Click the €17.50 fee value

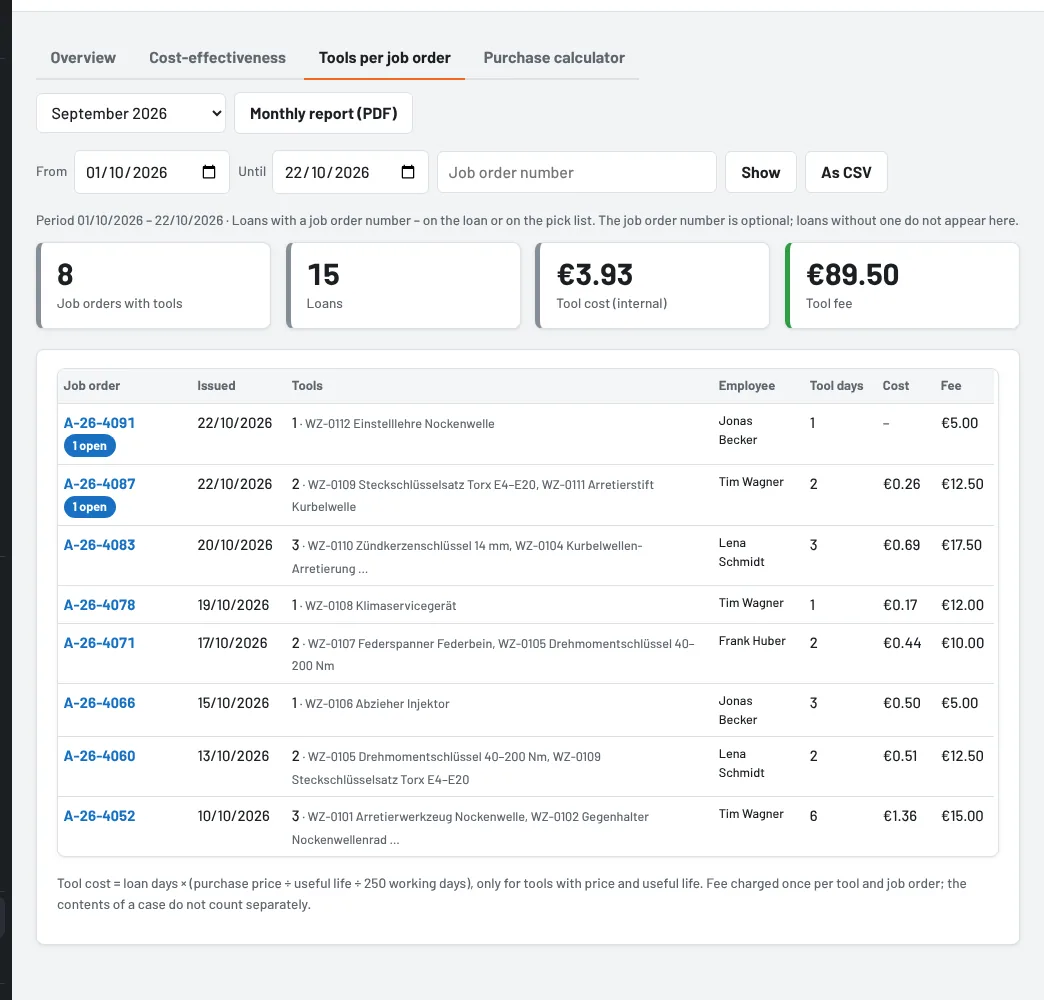[961, 545]
